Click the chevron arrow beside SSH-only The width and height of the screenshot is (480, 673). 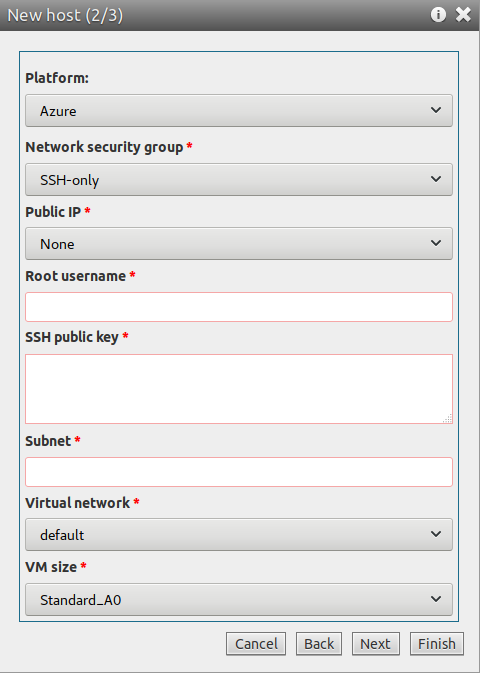[x=436, y=179]
